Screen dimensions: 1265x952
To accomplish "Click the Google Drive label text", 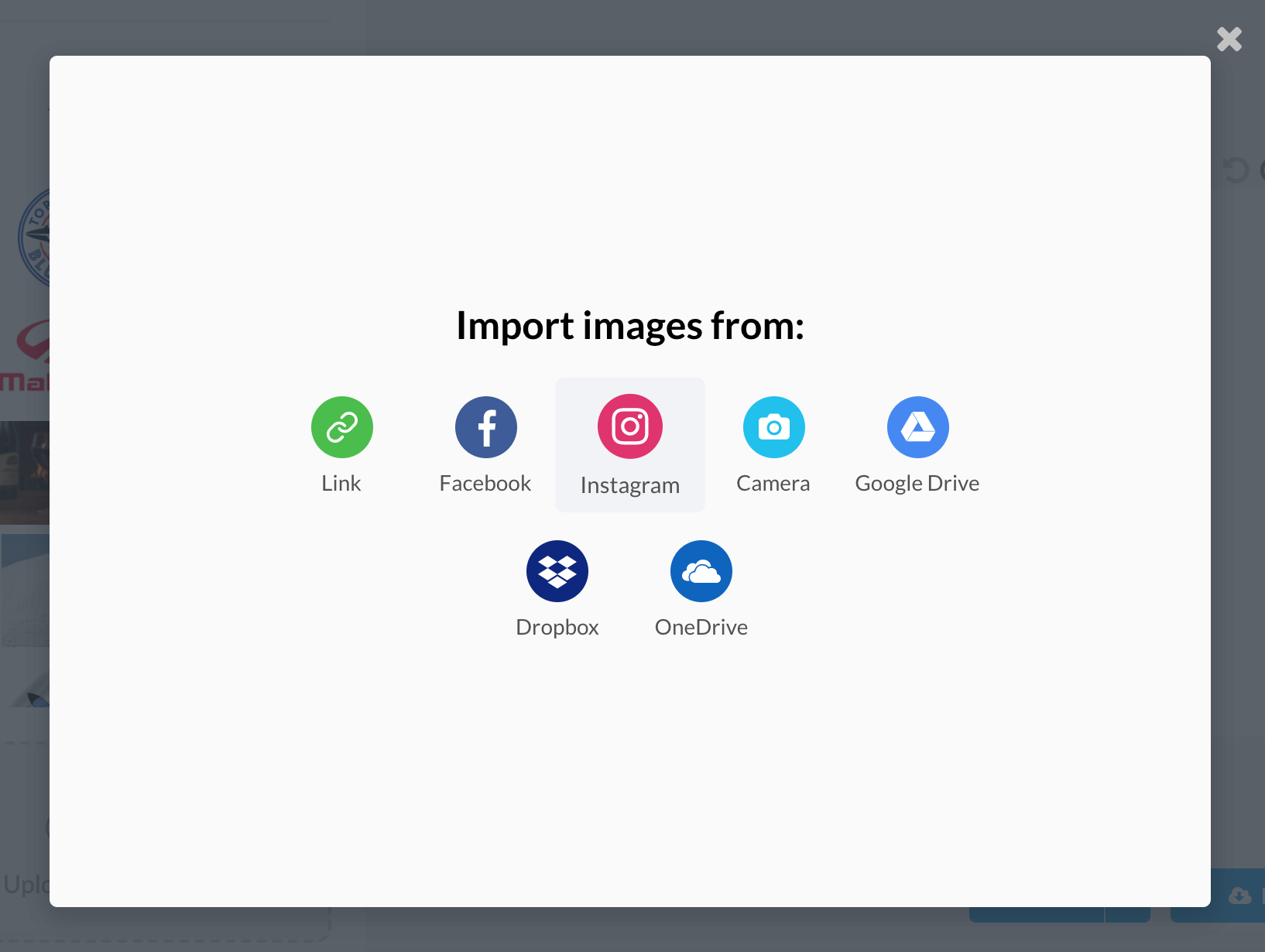I will tap(917, 482).
